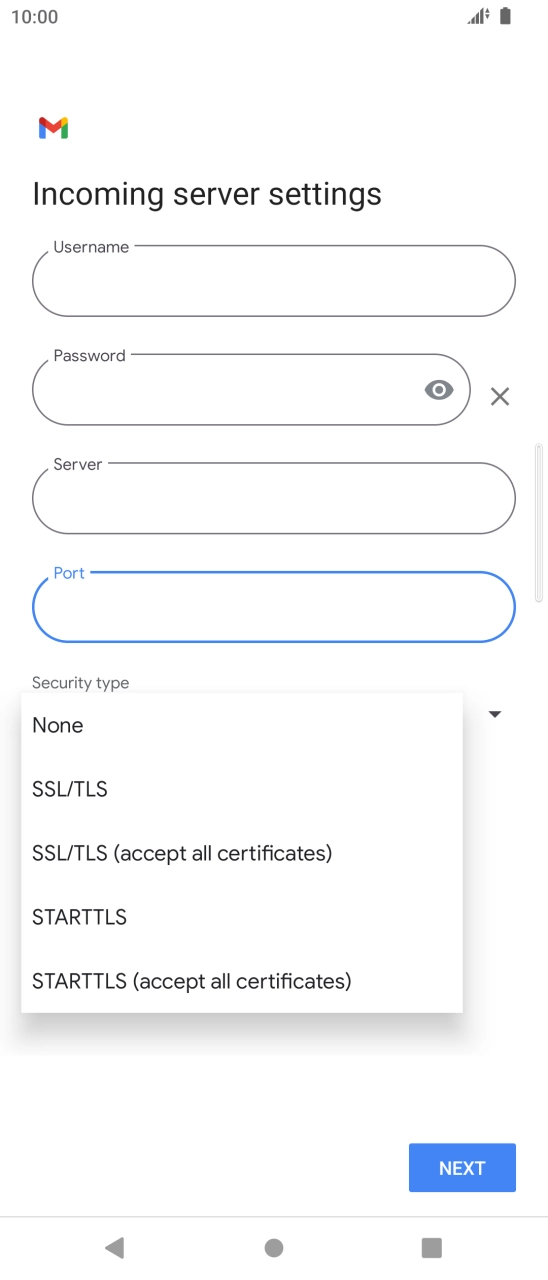Click into the Server field
Viewport: 548px width, 1280px height.
tap(274, 498)
